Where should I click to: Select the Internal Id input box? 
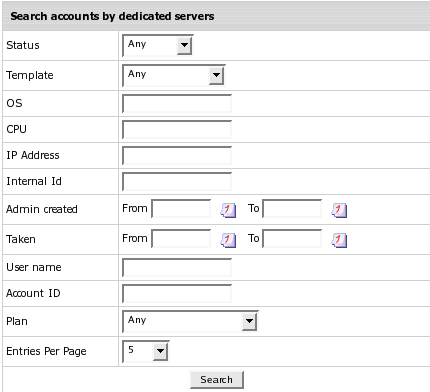[177, 182]
